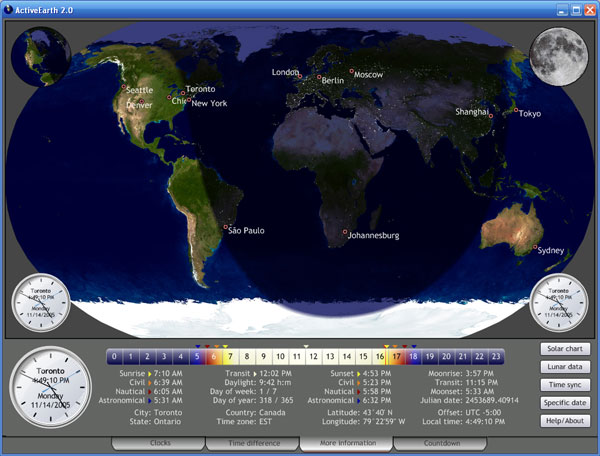Close the ActiveEarth window
600x456 pixels.
[x=590, y=10]
